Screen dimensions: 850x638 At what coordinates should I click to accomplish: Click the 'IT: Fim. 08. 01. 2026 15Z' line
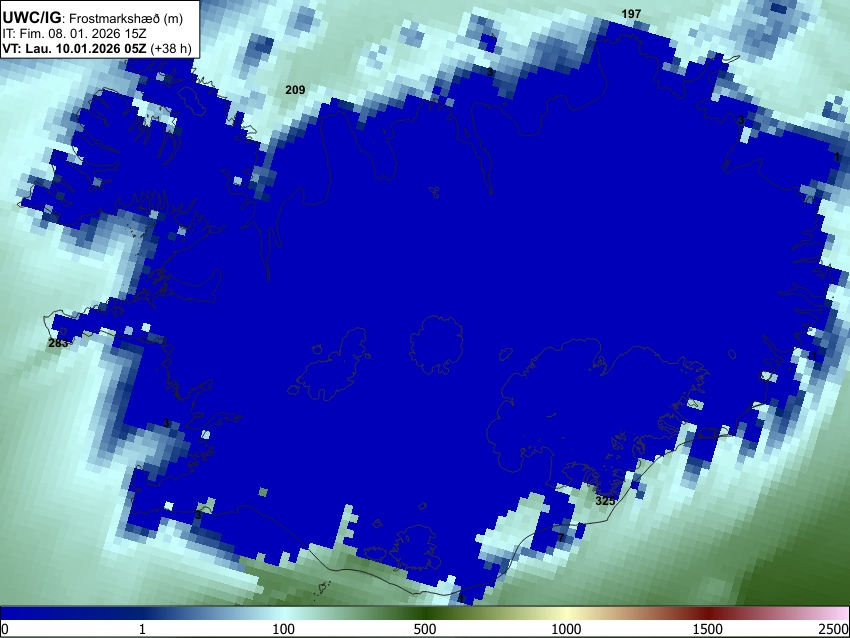(74, 34)
